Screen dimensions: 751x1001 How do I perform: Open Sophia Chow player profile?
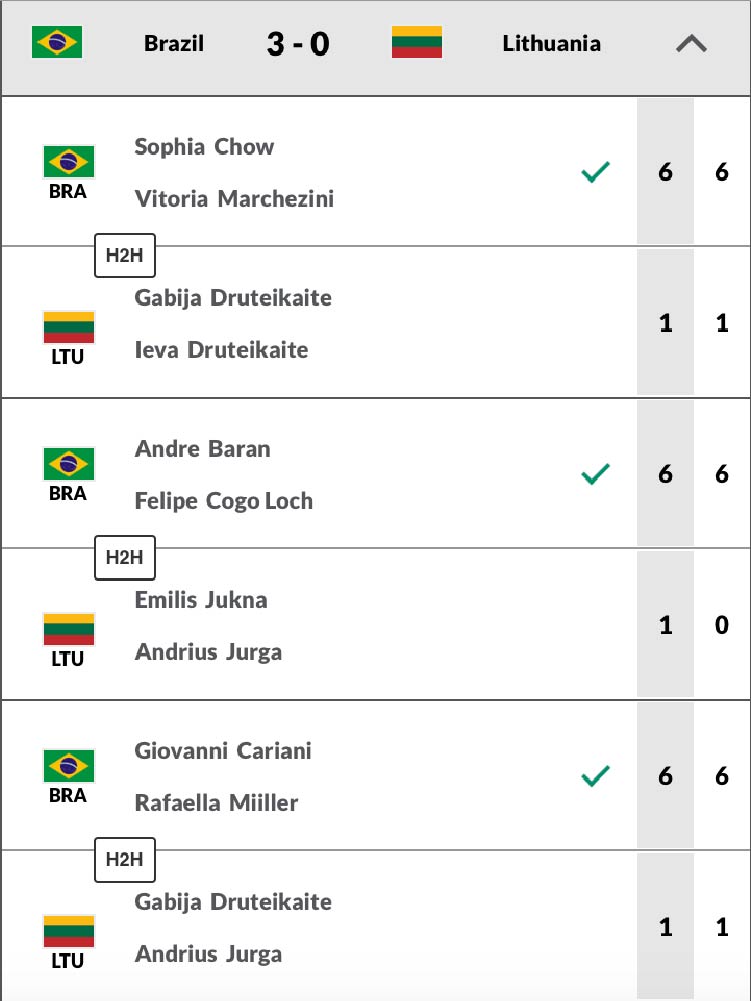(204, 147)
